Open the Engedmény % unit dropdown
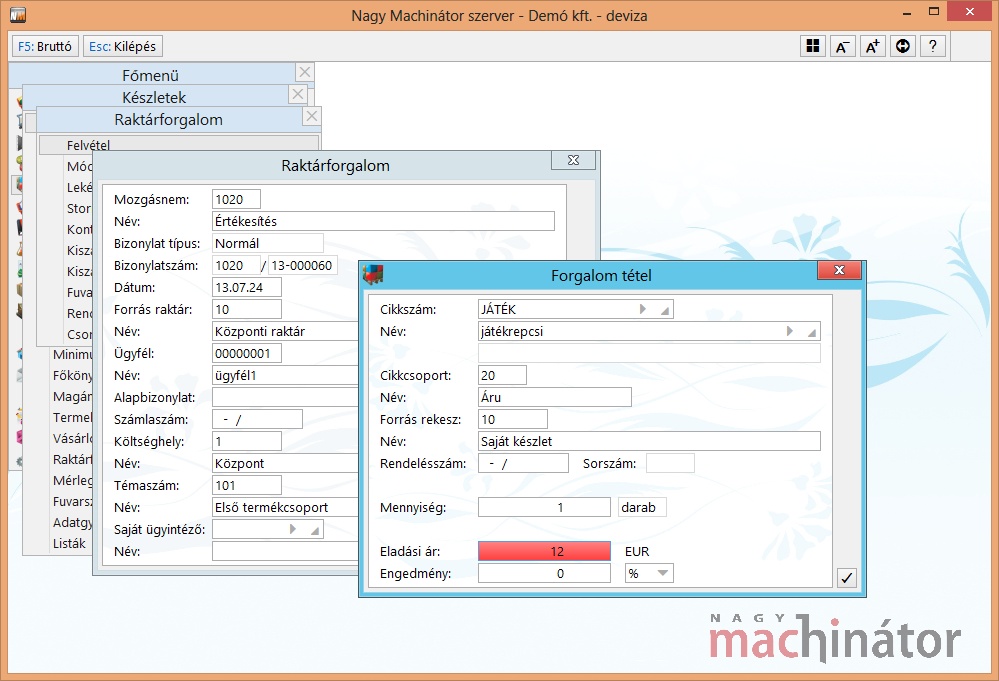 click(663, 573)
